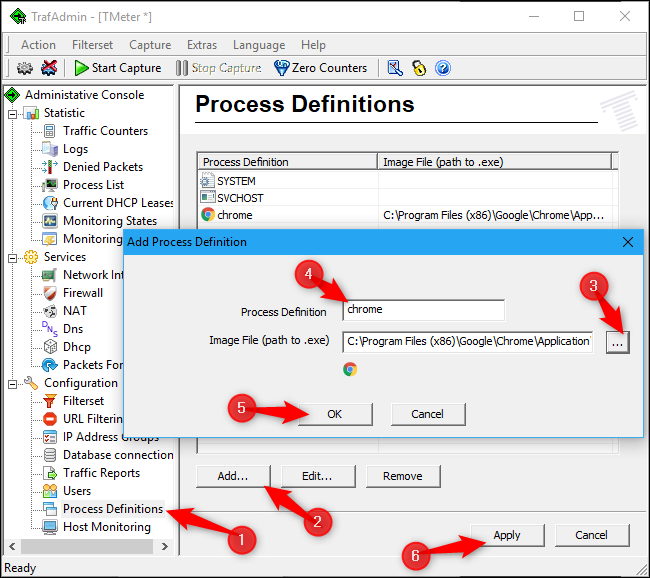Collapse the Services tree branch
650x578 pixels.
(x=12, y=257)
